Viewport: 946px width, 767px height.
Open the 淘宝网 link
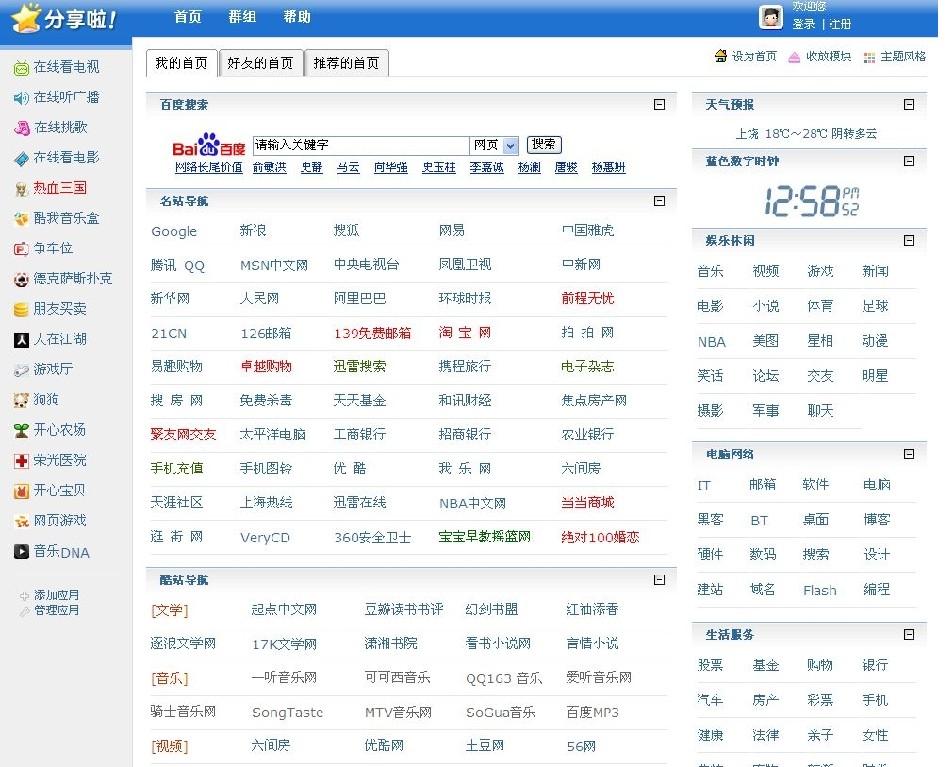[x=465, y=333]
